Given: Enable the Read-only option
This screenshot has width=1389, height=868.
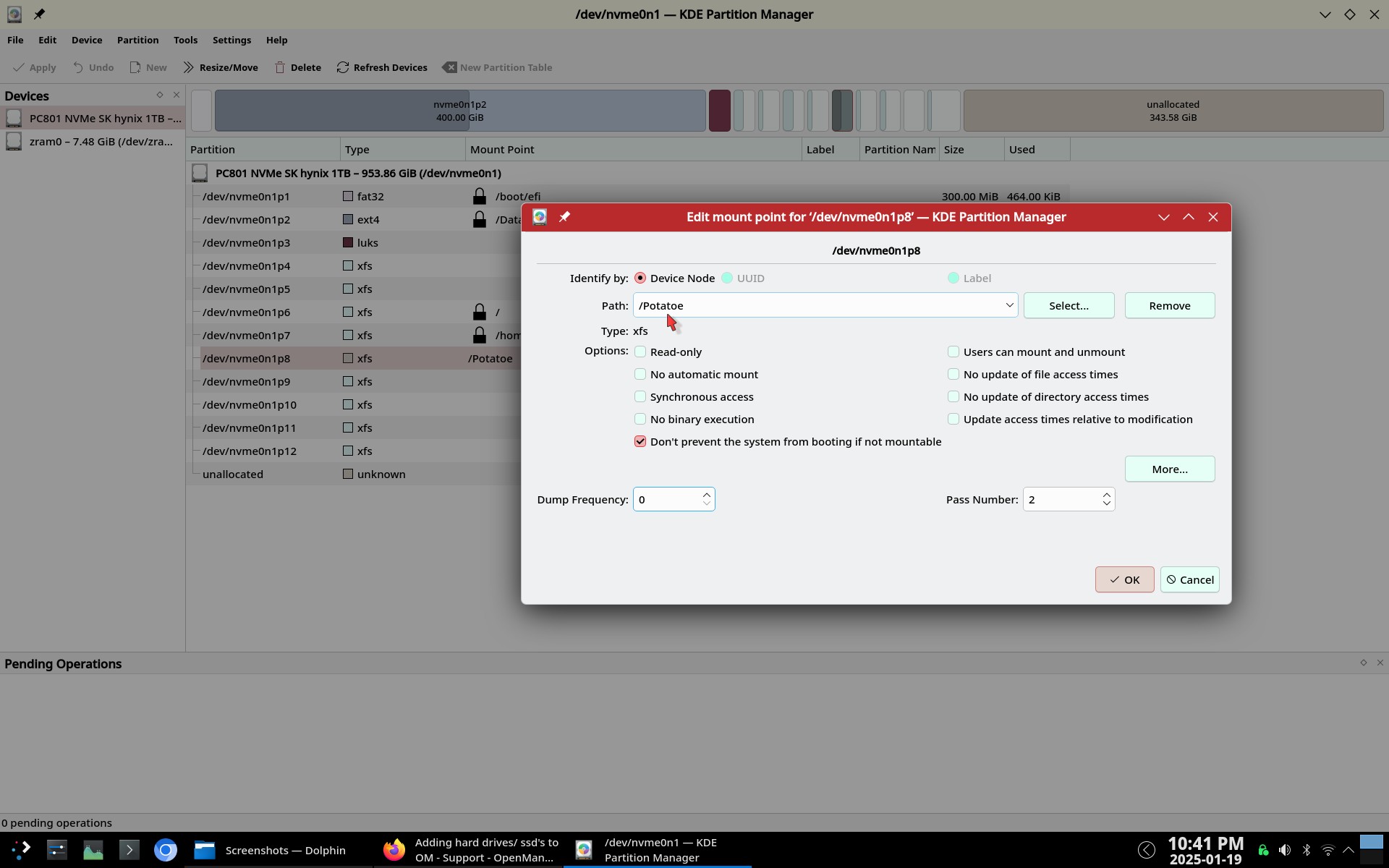Looking at the screenshot, I should [x=640, y=352].
